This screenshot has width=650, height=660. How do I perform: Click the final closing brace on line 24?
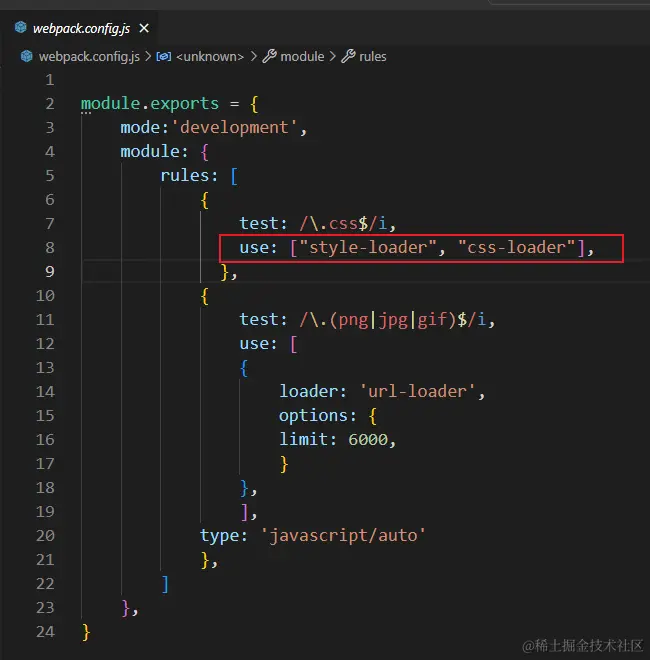(x=86, y=632)
